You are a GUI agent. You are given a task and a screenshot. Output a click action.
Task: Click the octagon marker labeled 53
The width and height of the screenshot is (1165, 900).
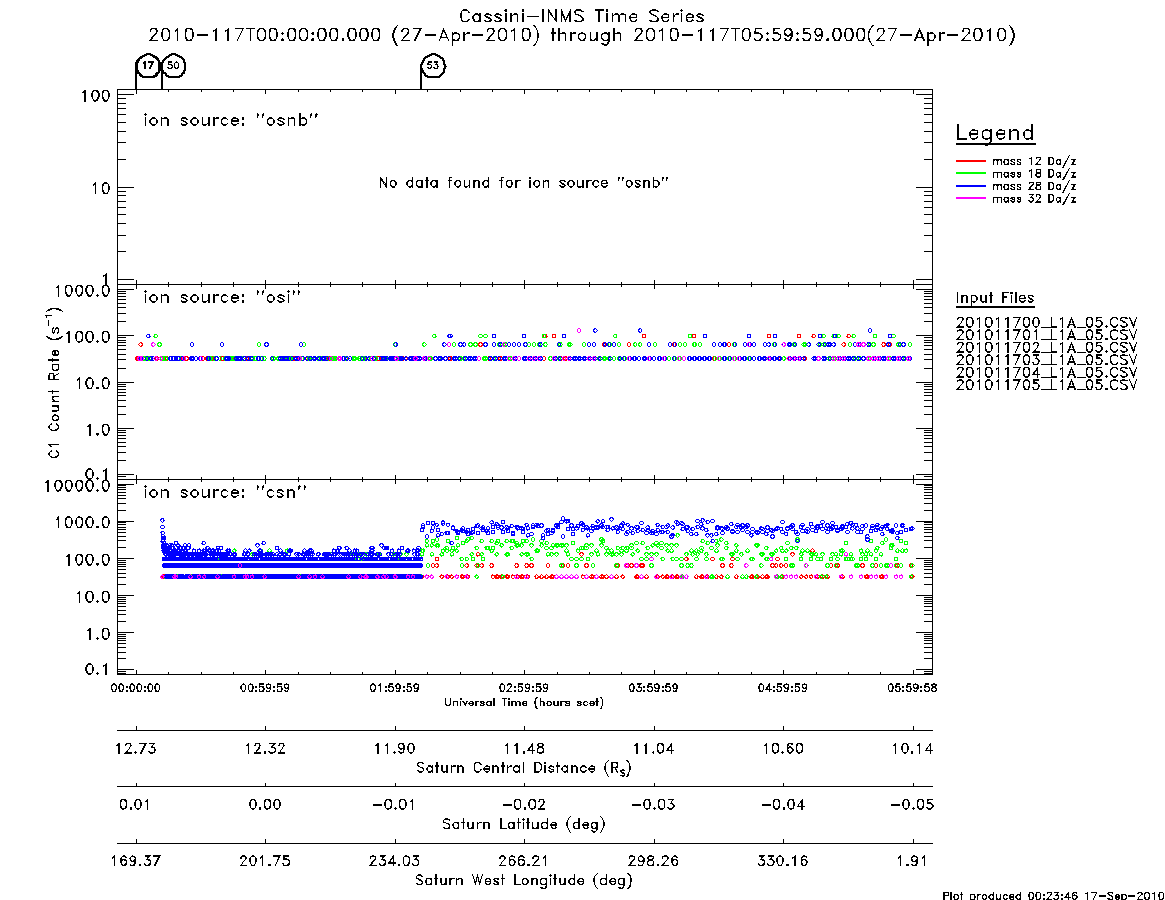click(x=433, y=65)
